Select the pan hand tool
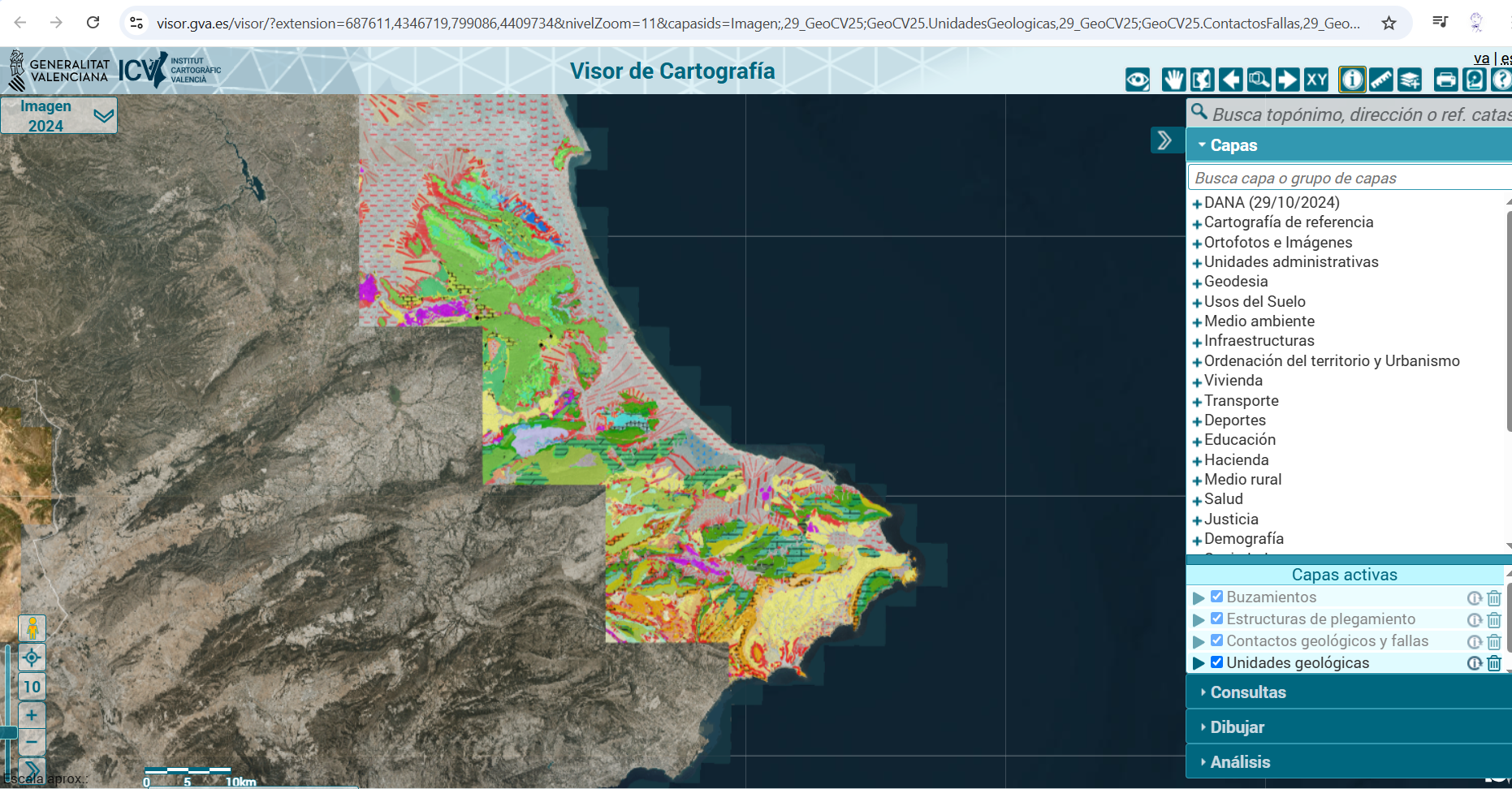This screenshot has width=1512, height=789. point(1173,80)
